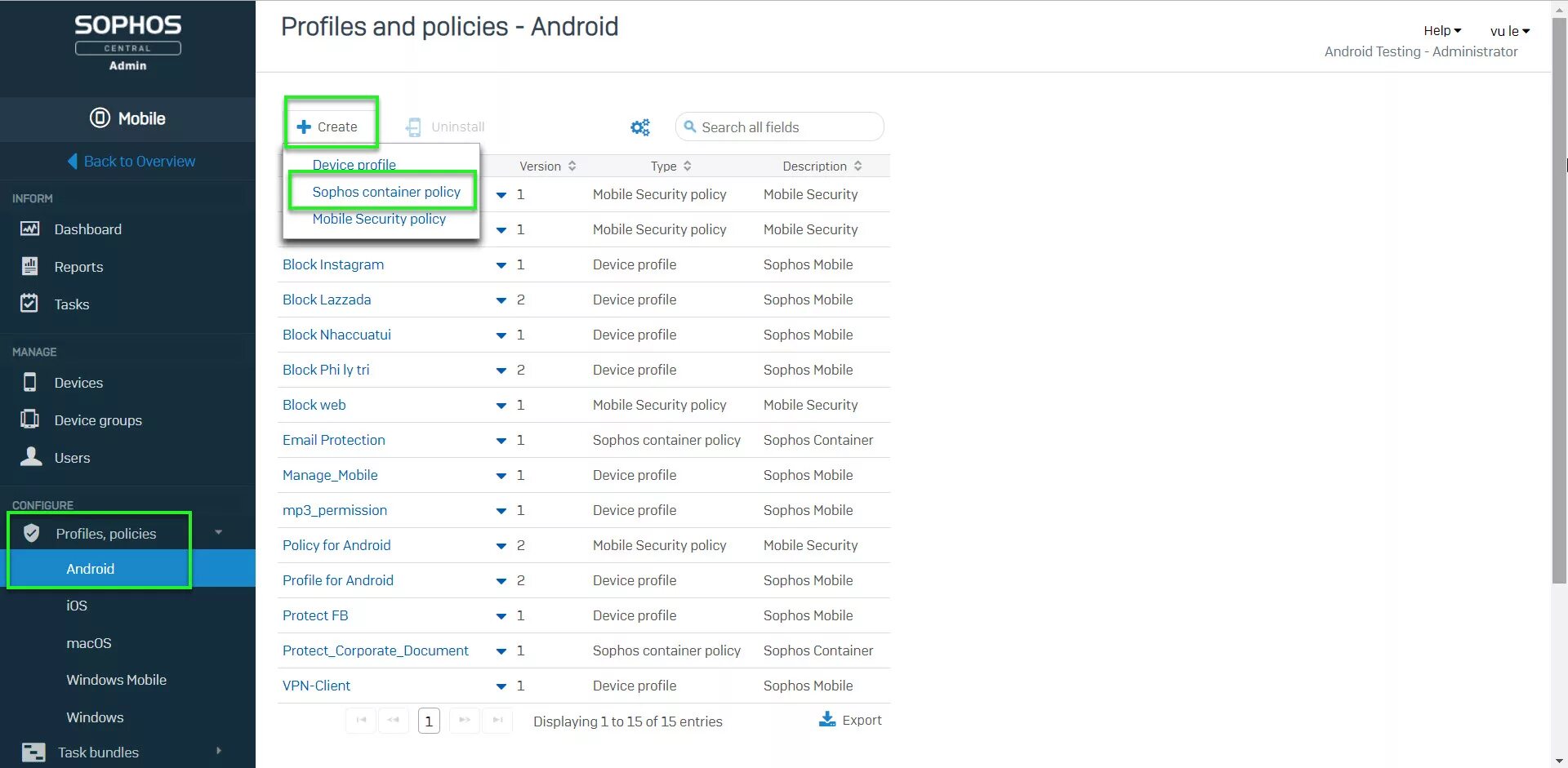Choose Sophos container policy from Create menu
Screen dimensions: 1568x768
click(x=386, y=192)
